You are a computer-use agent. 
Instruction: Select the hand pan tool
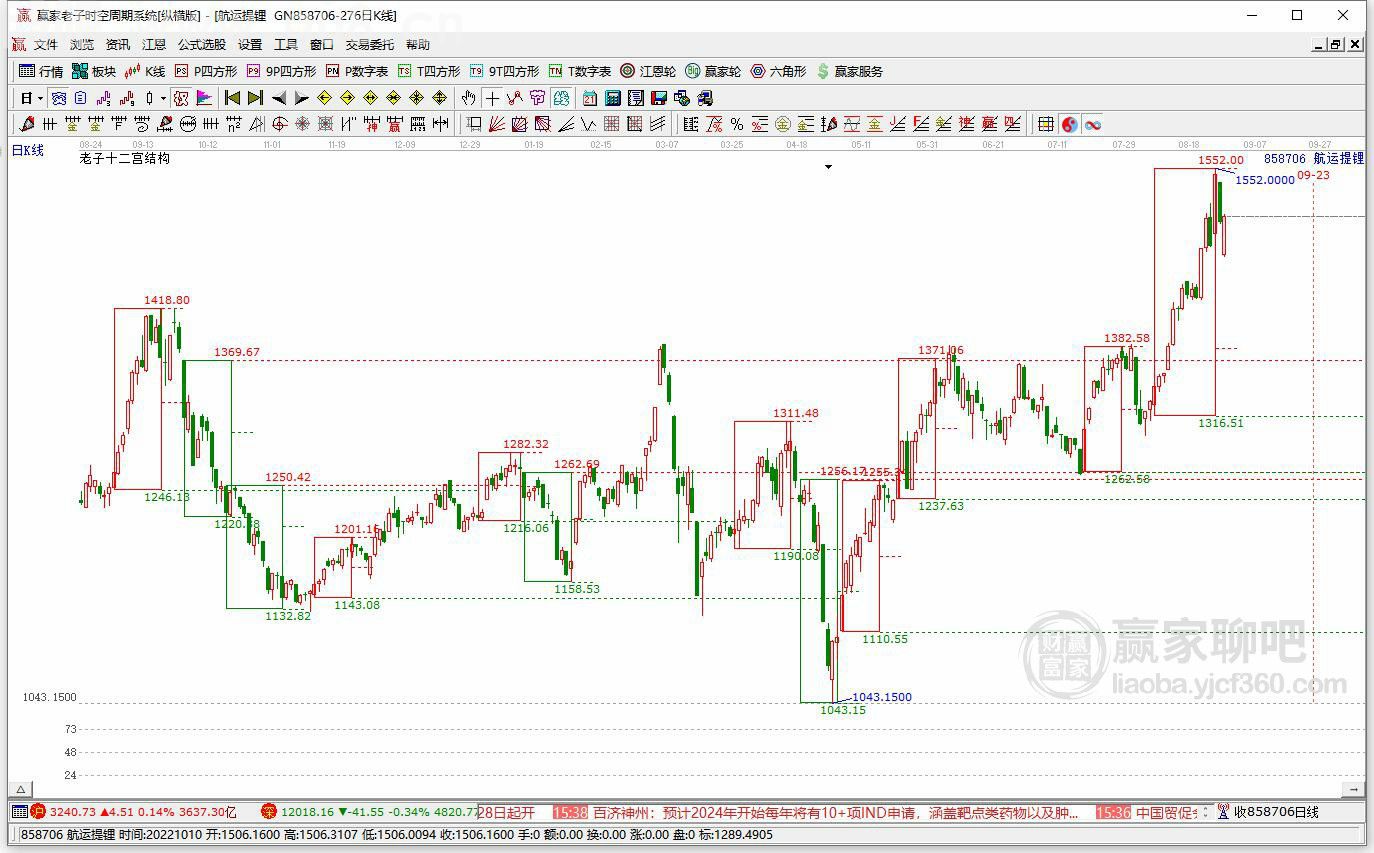[x=468, y=98]
